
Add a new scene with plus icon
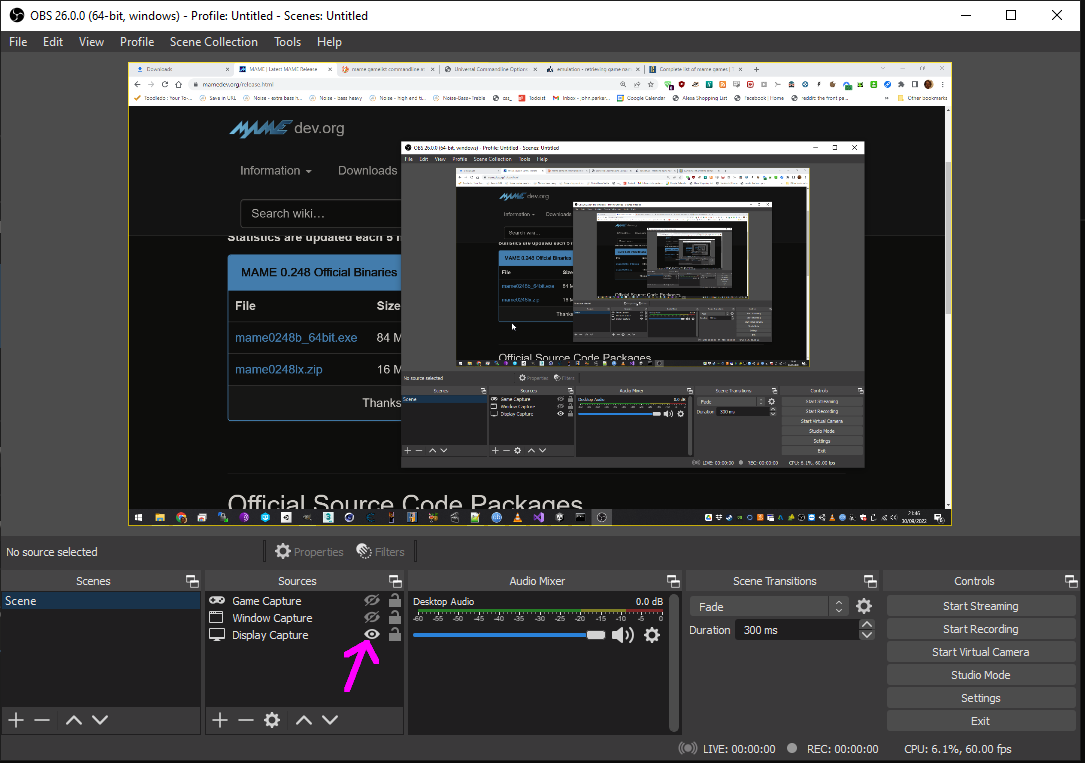coord(16,720)
